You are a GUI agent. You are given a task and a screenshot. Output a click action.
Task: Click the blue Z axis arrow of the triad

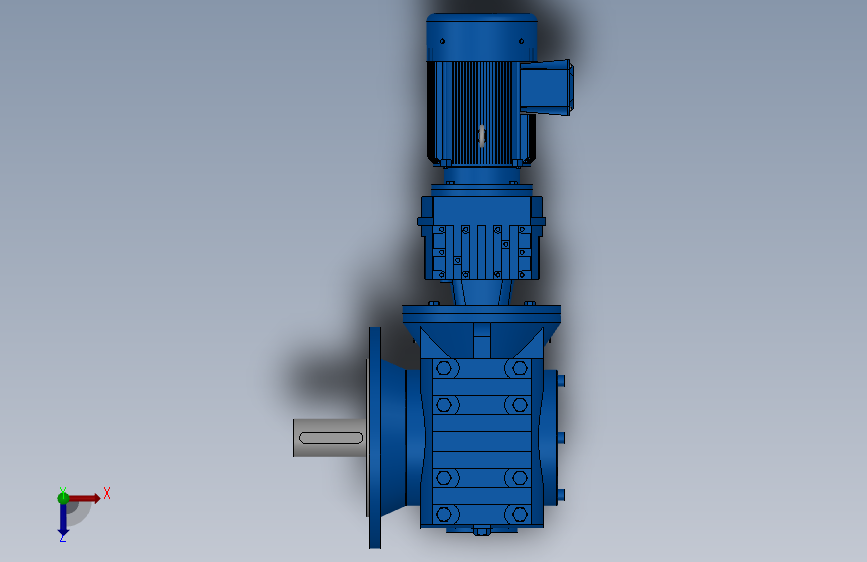pos(63,520)
